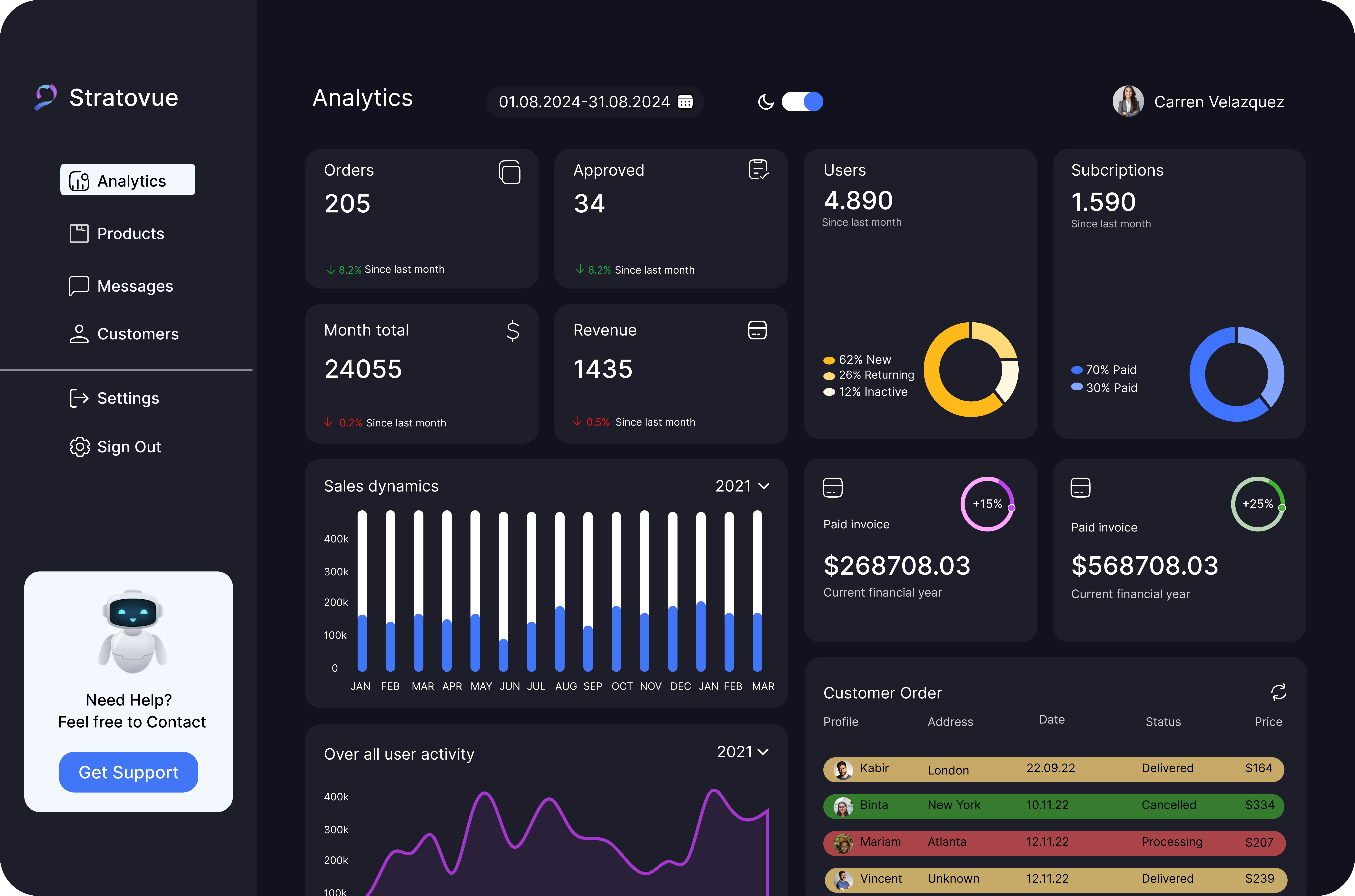This screenshot has width=1355, height=896.
Task: Click the card icon on $268708.03 invoice
Action: [x=833, y=487]
